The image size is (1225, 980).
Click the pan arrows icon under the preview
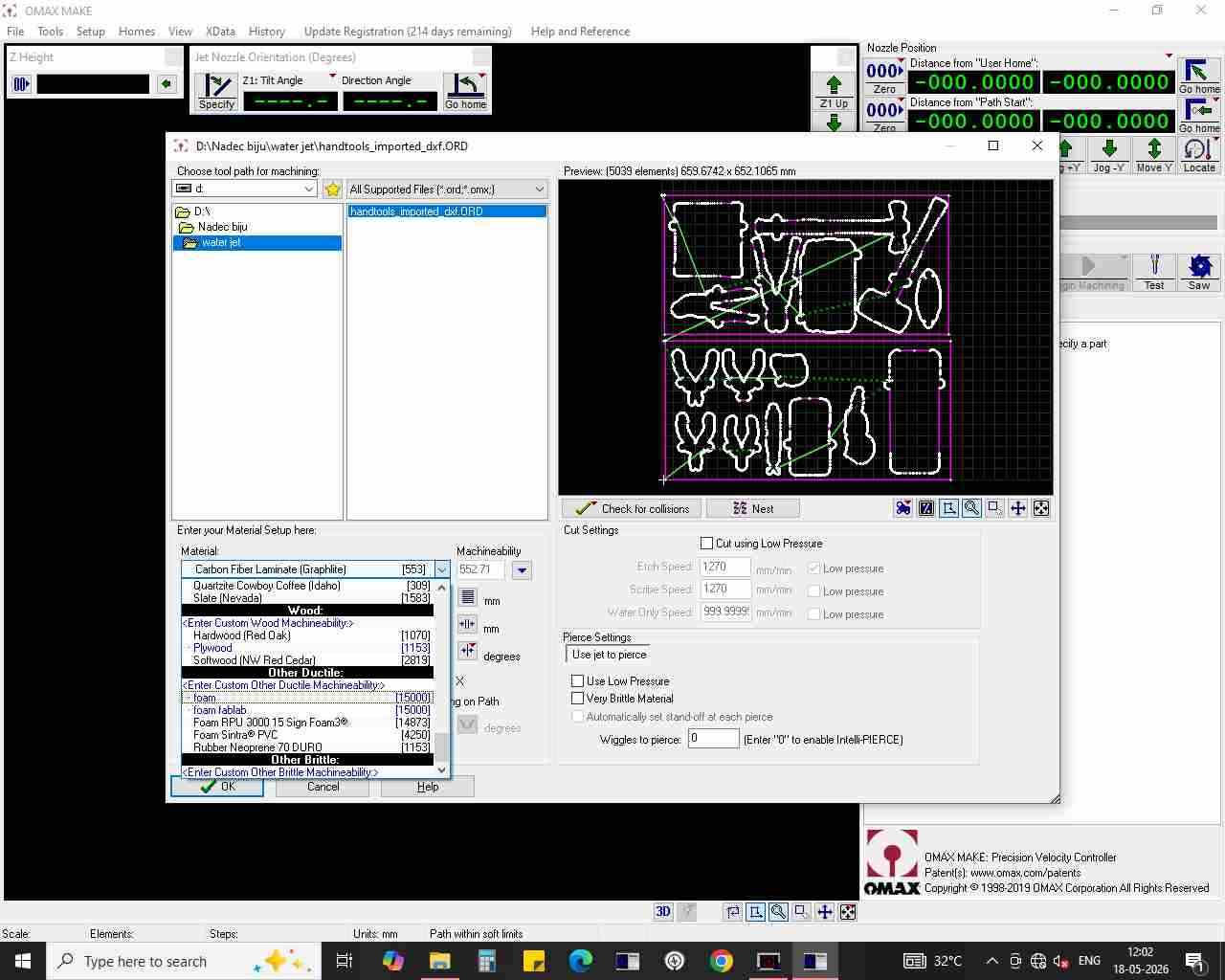coord(1018,508)
